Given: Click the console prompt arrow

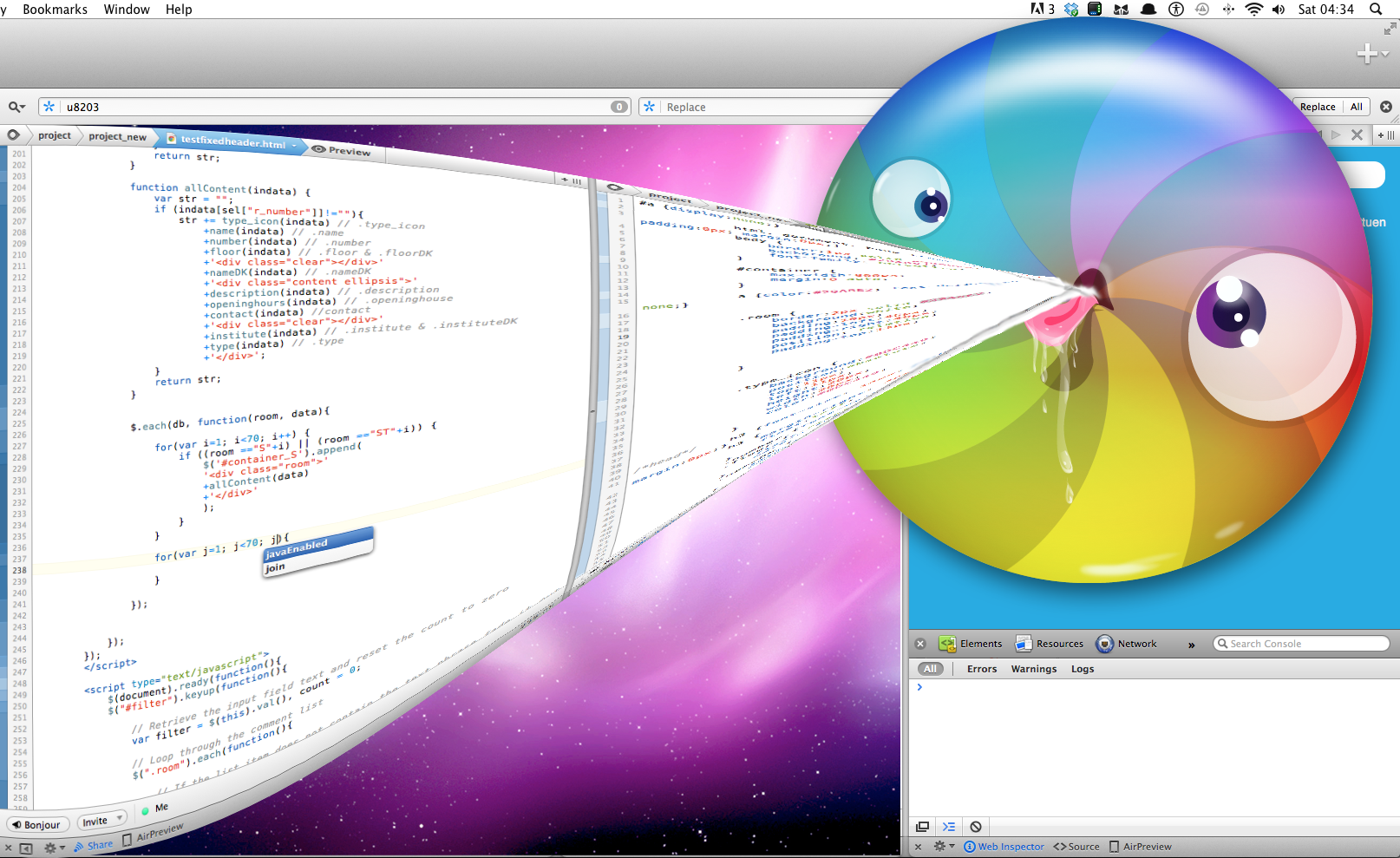Looking at the screenshot, I should click(x=919, y=687).
